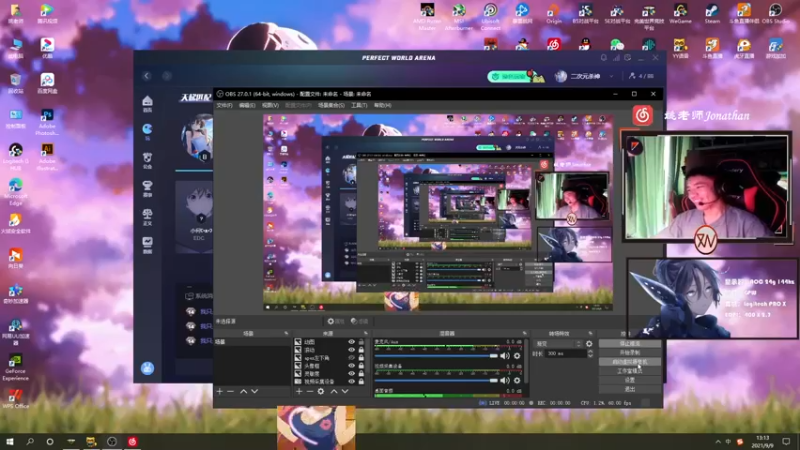Click 开始录制 start recording button
This screenshot has height=450, width=800.
coord(630,353)
